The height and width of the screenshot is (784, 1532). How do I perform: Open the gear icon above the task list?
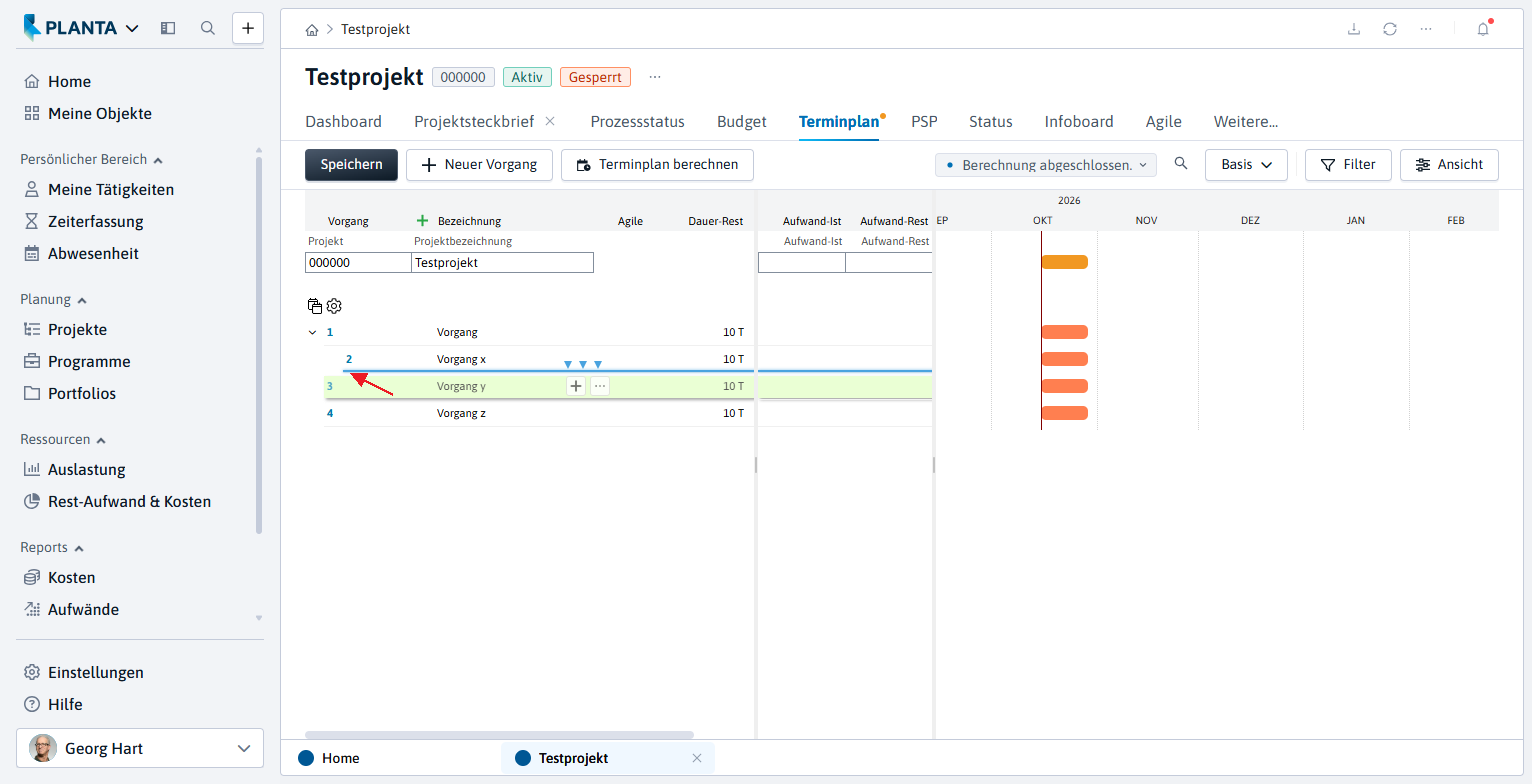point(334,306)
